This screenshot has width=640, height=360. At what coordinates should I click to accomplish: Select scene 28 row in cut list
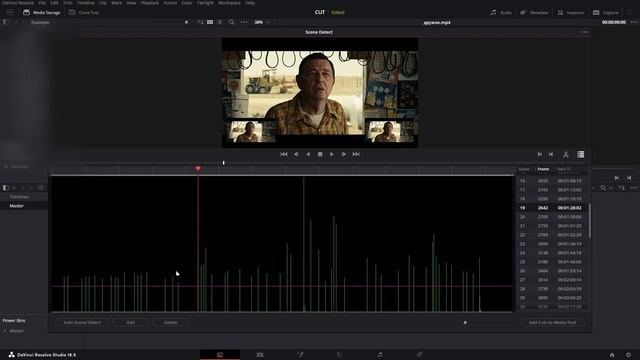point(552,289)
